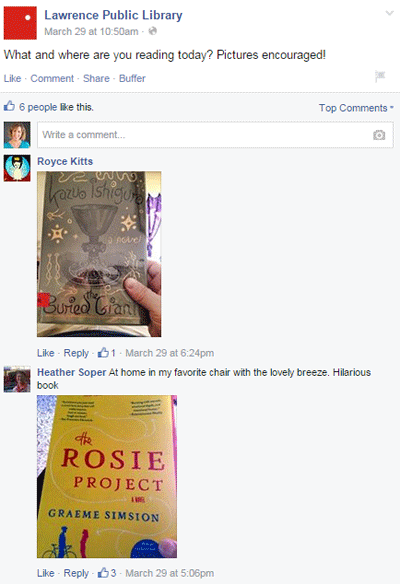Screen dimensions: 400x584
Task: Click the Write a comment field
Action: [215, 135]
